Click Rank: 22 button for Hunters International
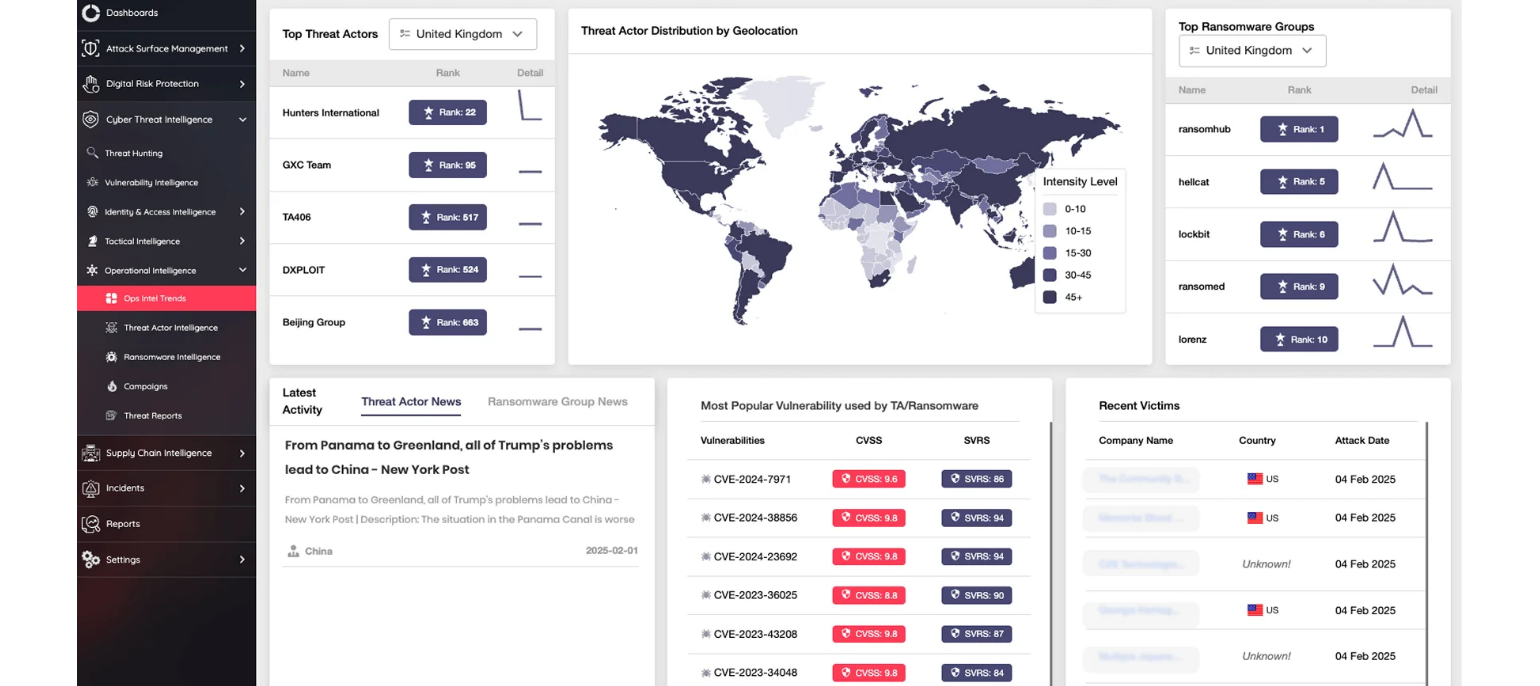The width and height of the screenshot is (1540, 686). 447,112
